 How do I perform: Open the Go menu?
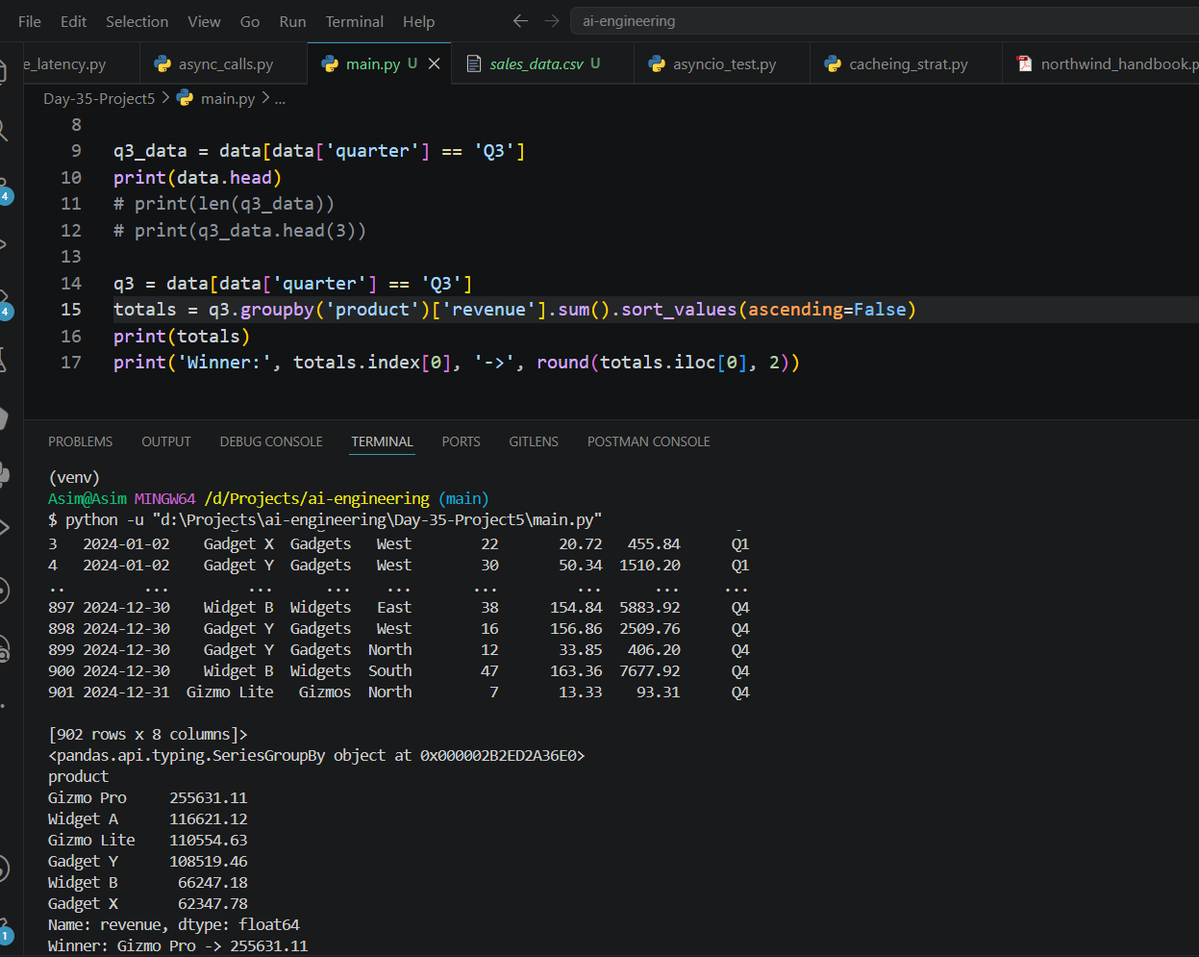point(250,21)
